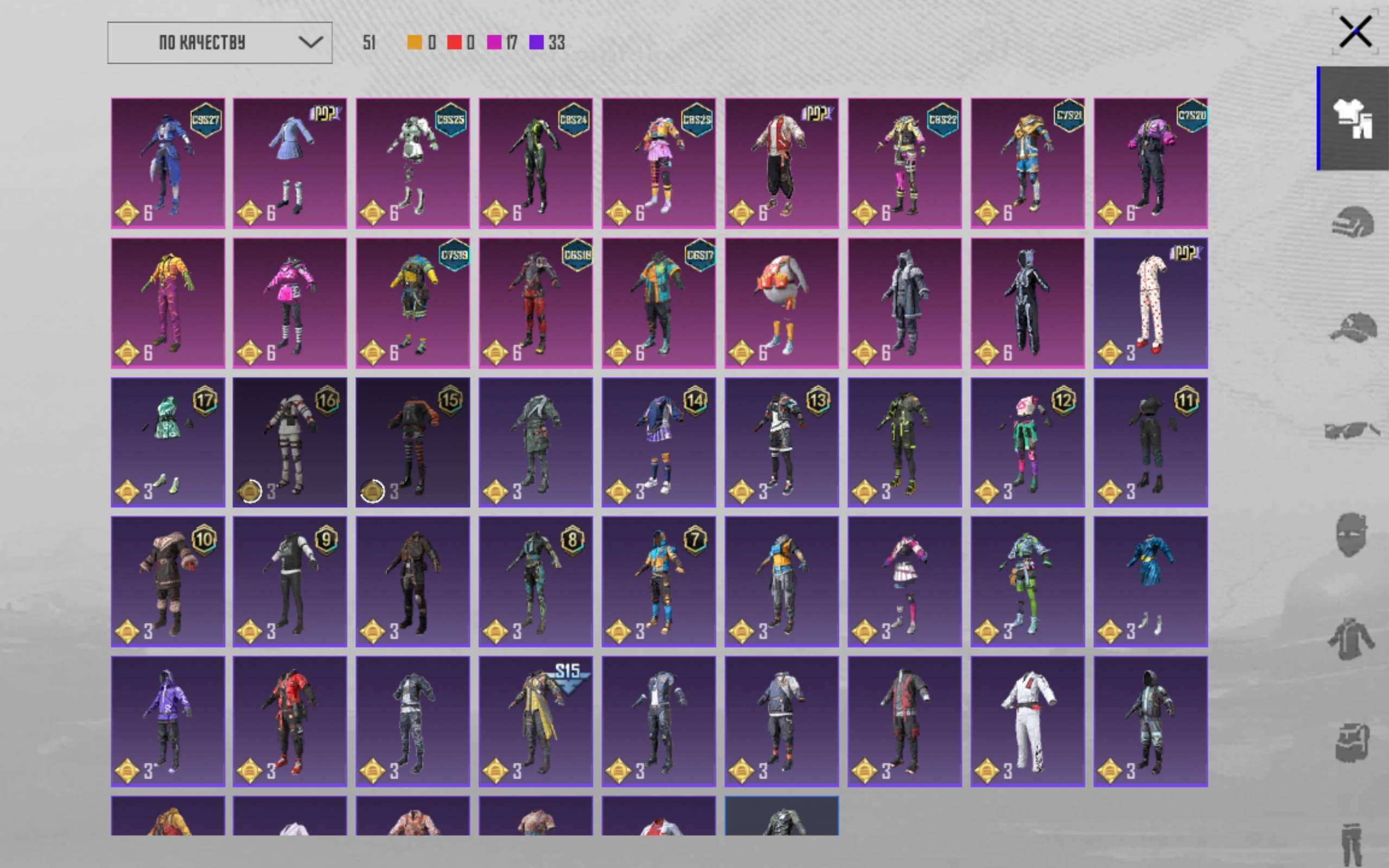The image size is (1389, 868).
Task: Select the face mask category icon
Action: point(1351,534)
